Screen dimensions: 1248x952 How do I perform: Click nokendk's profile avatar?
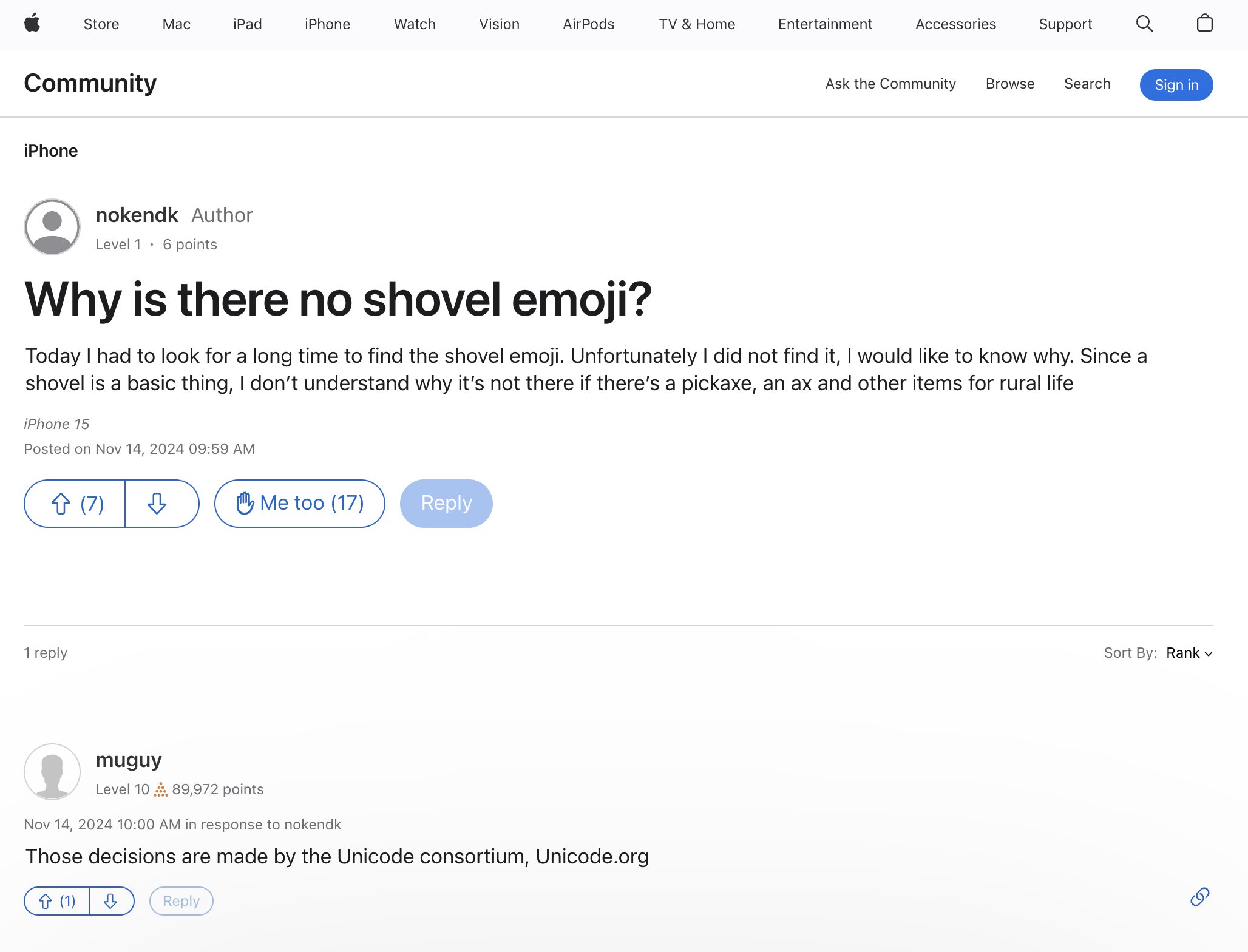(52, 227)
